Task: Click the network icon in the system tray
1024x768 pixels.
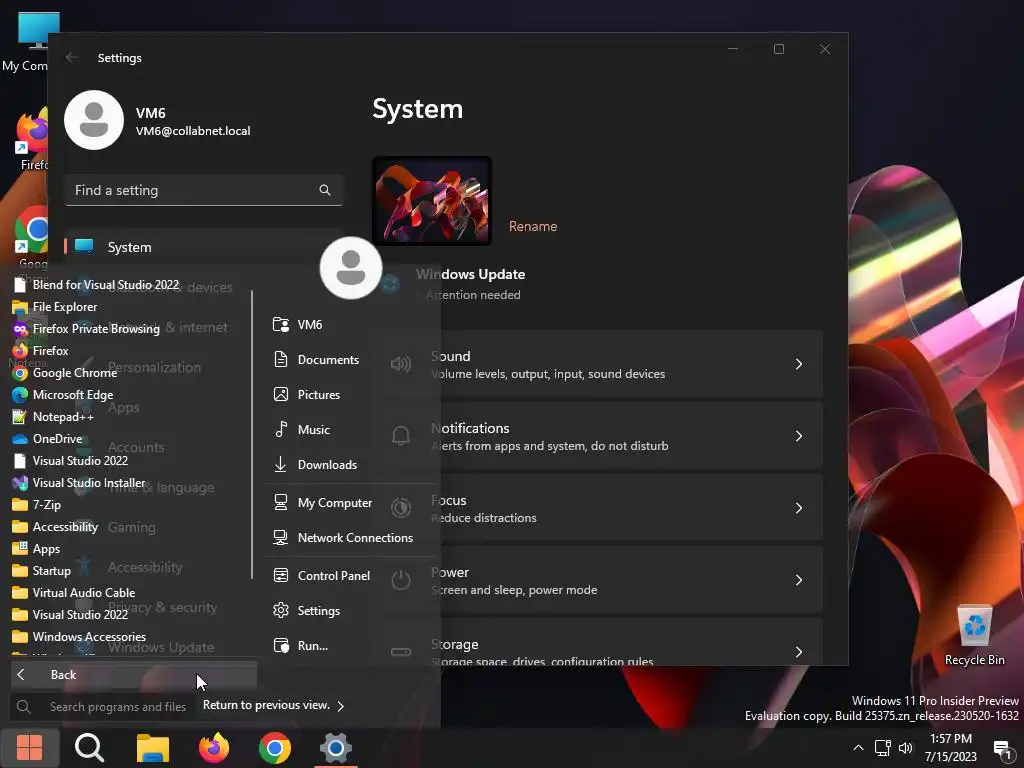Action: (x=883, y=748)
